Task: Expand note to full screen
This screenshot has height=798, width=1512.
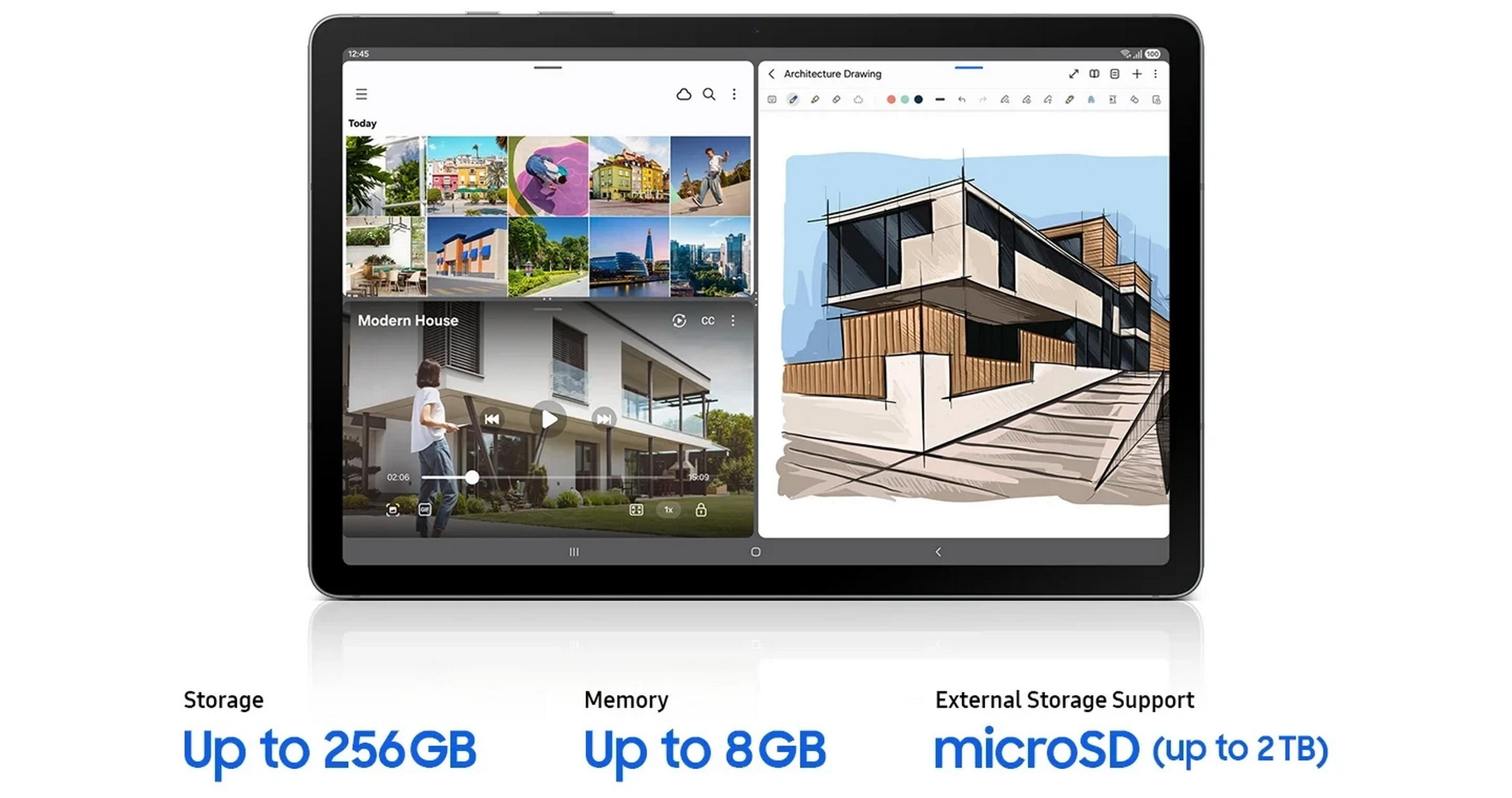Action: pos(1074,74)
